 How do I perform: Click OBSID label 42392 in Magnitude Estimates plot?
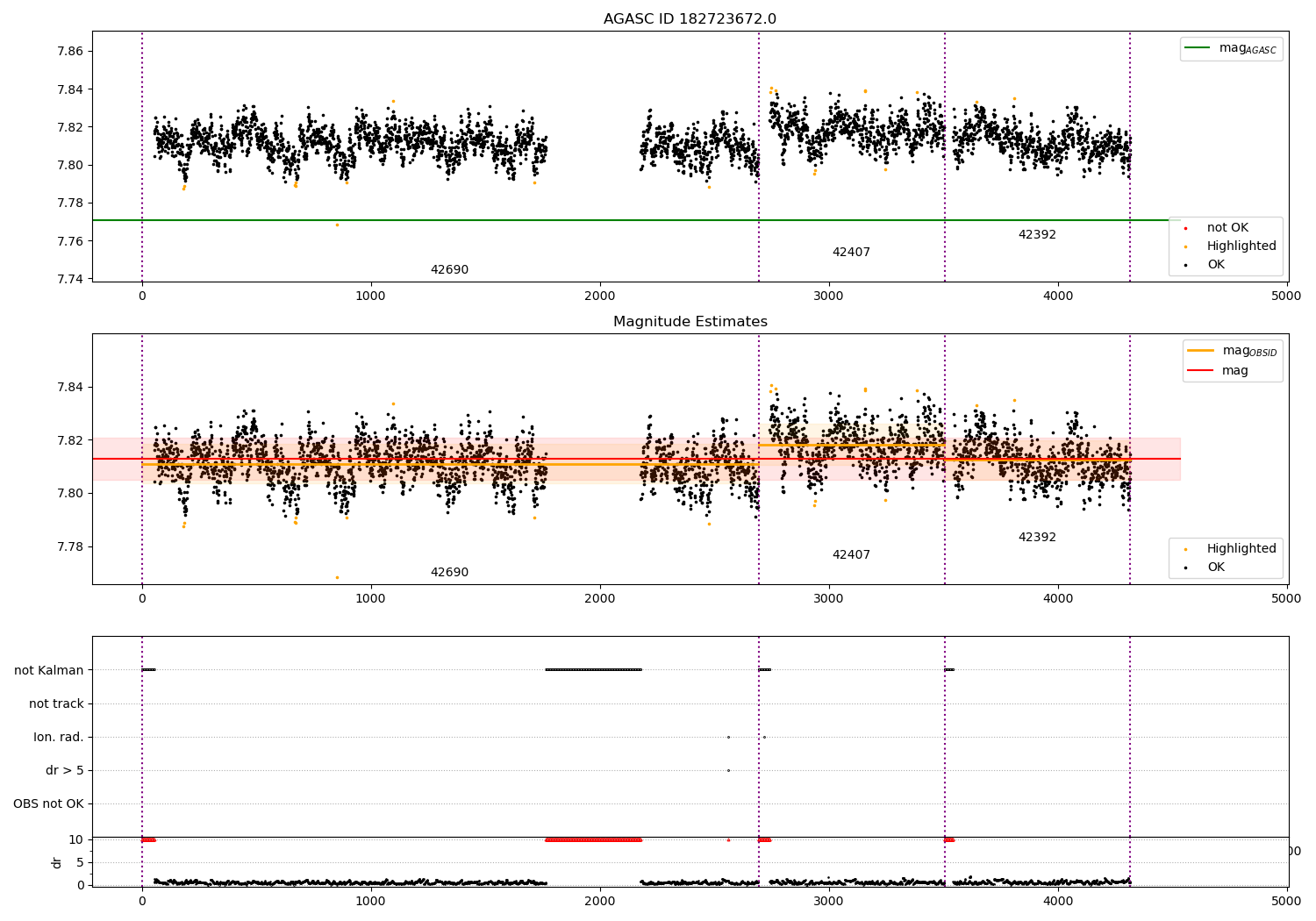(x=1037, y=537)
